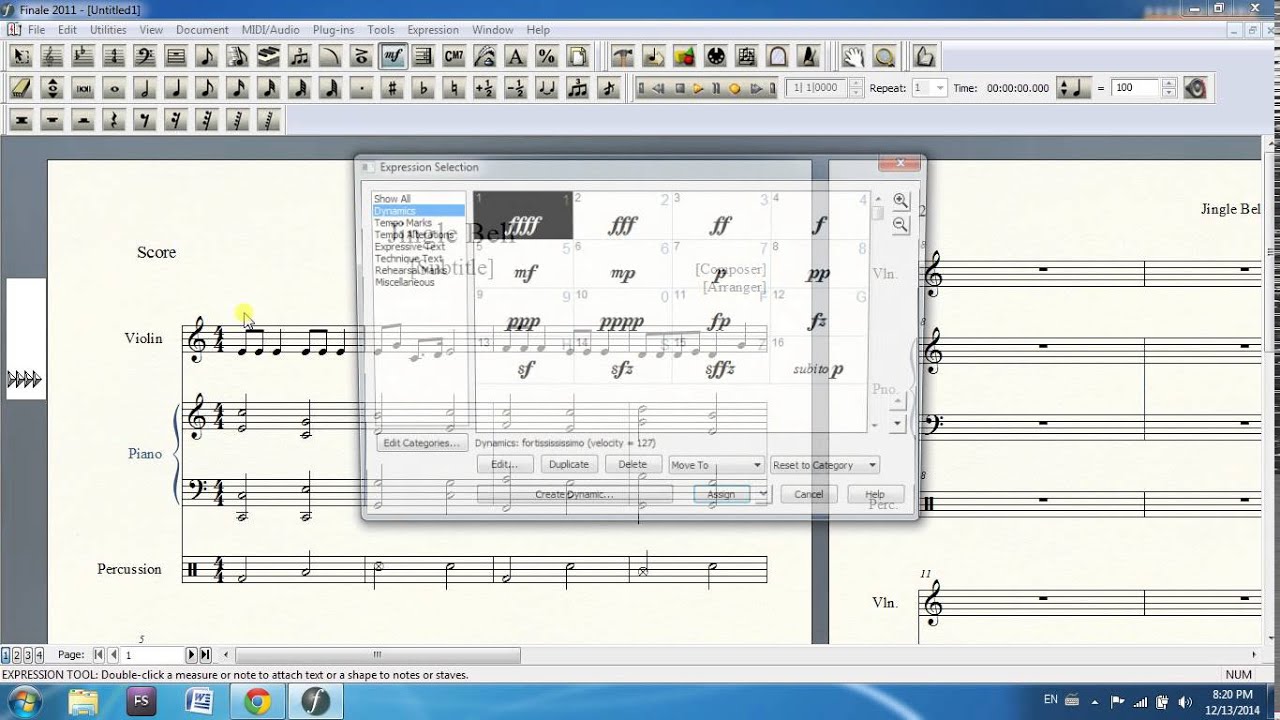
Task: Select the Simple Entry eighth-note tool
Action: click(x=207, y=56)
